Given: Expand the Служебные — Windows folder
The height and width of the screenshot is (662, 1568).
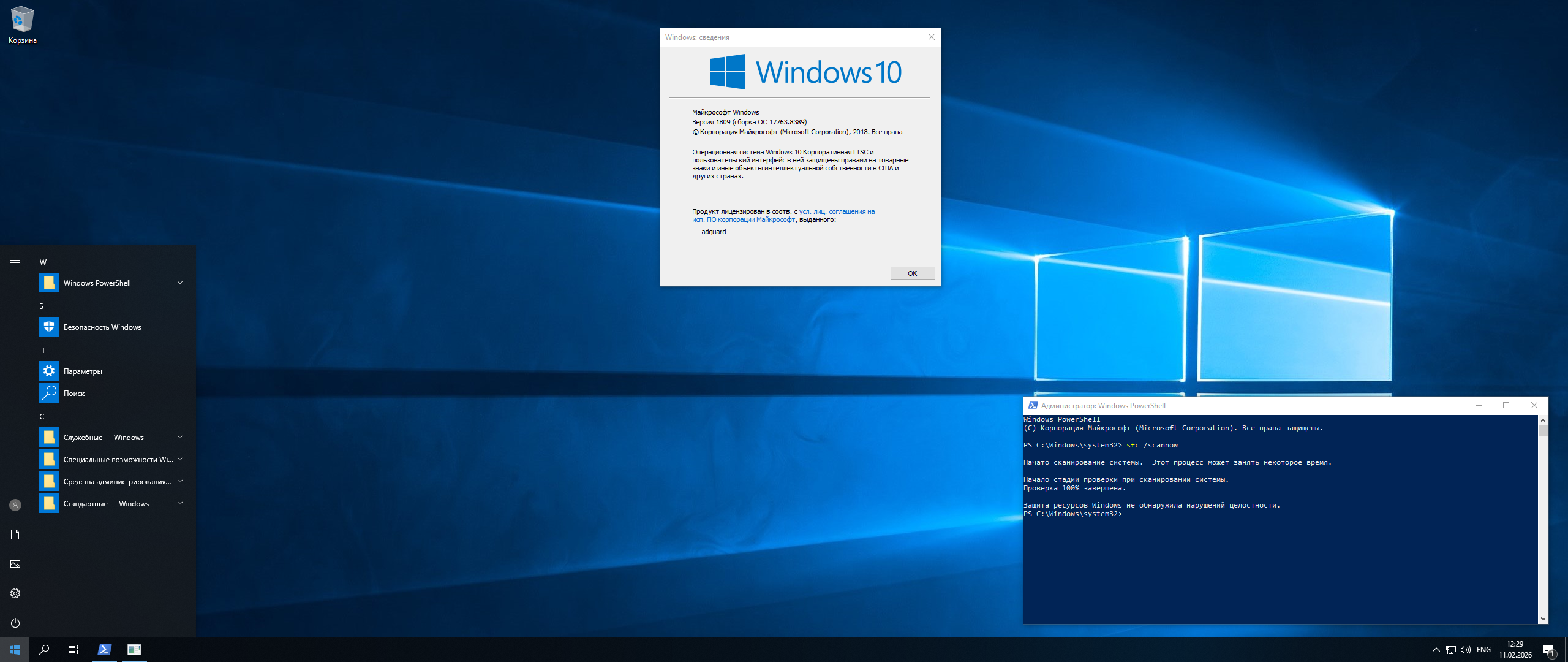Looking at the screenshot, I should [180, 437].
